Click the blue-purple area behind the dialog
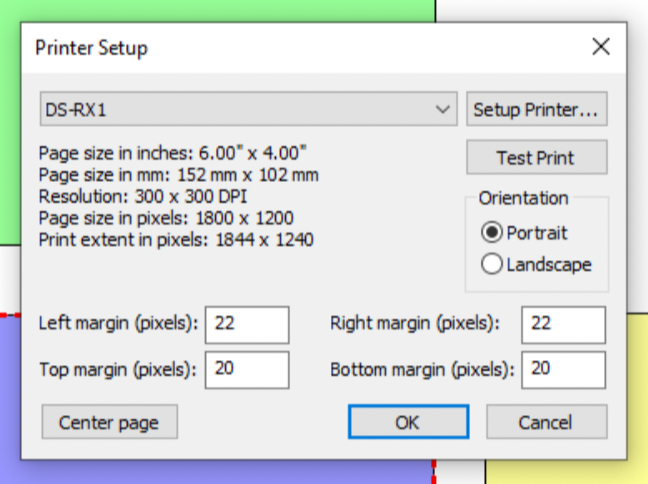This screenshot has width=648, height=484. point(10,400)
